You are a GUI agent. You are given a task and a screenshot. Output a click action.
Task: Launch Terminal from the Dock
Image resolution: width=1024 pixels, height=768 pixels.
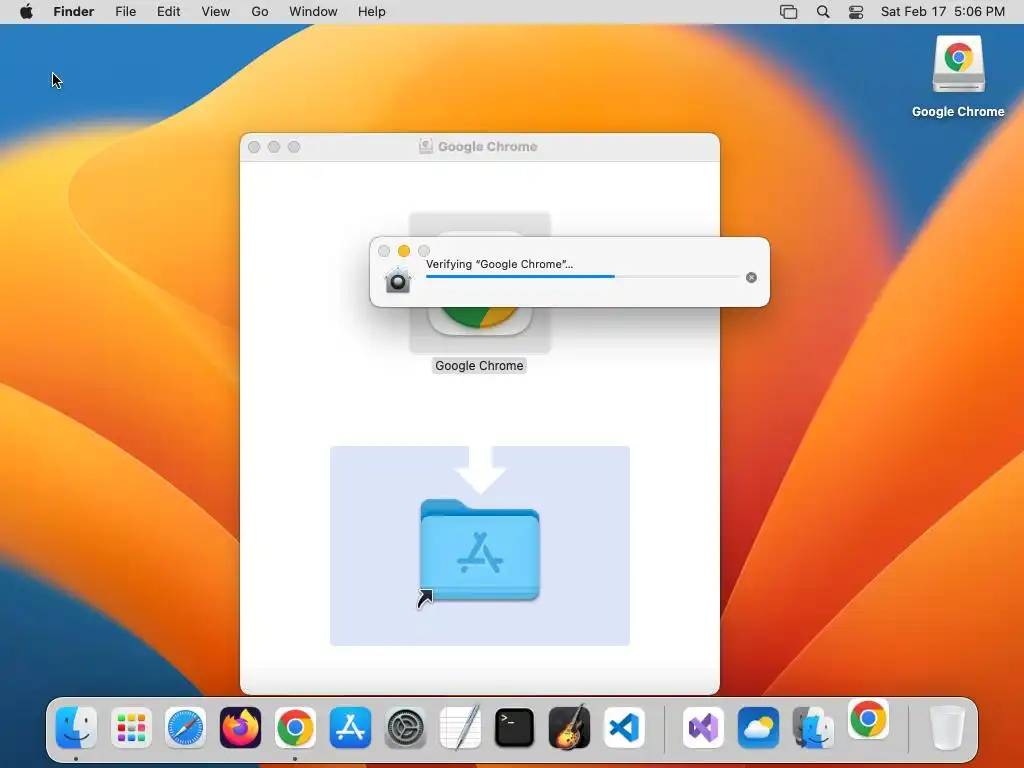515,727
